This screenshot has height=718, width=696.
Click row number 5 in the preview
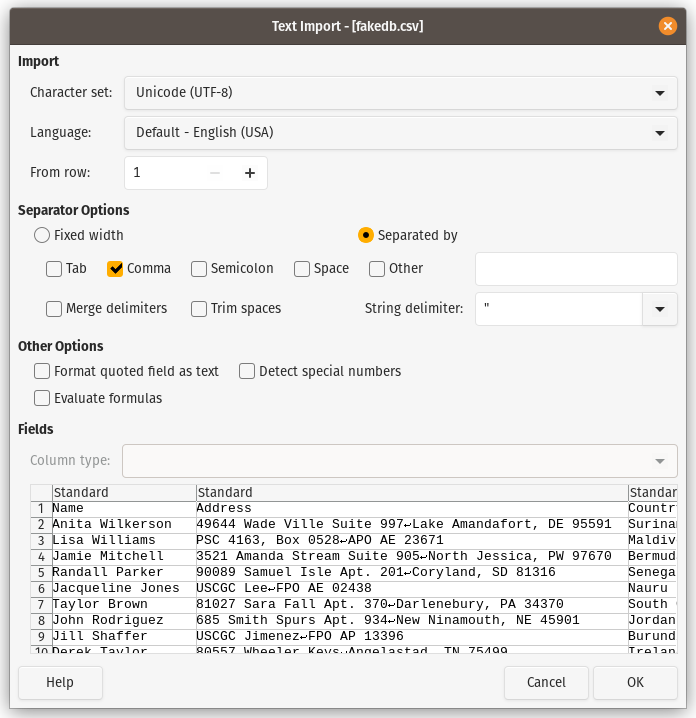(x=41, y=572)
